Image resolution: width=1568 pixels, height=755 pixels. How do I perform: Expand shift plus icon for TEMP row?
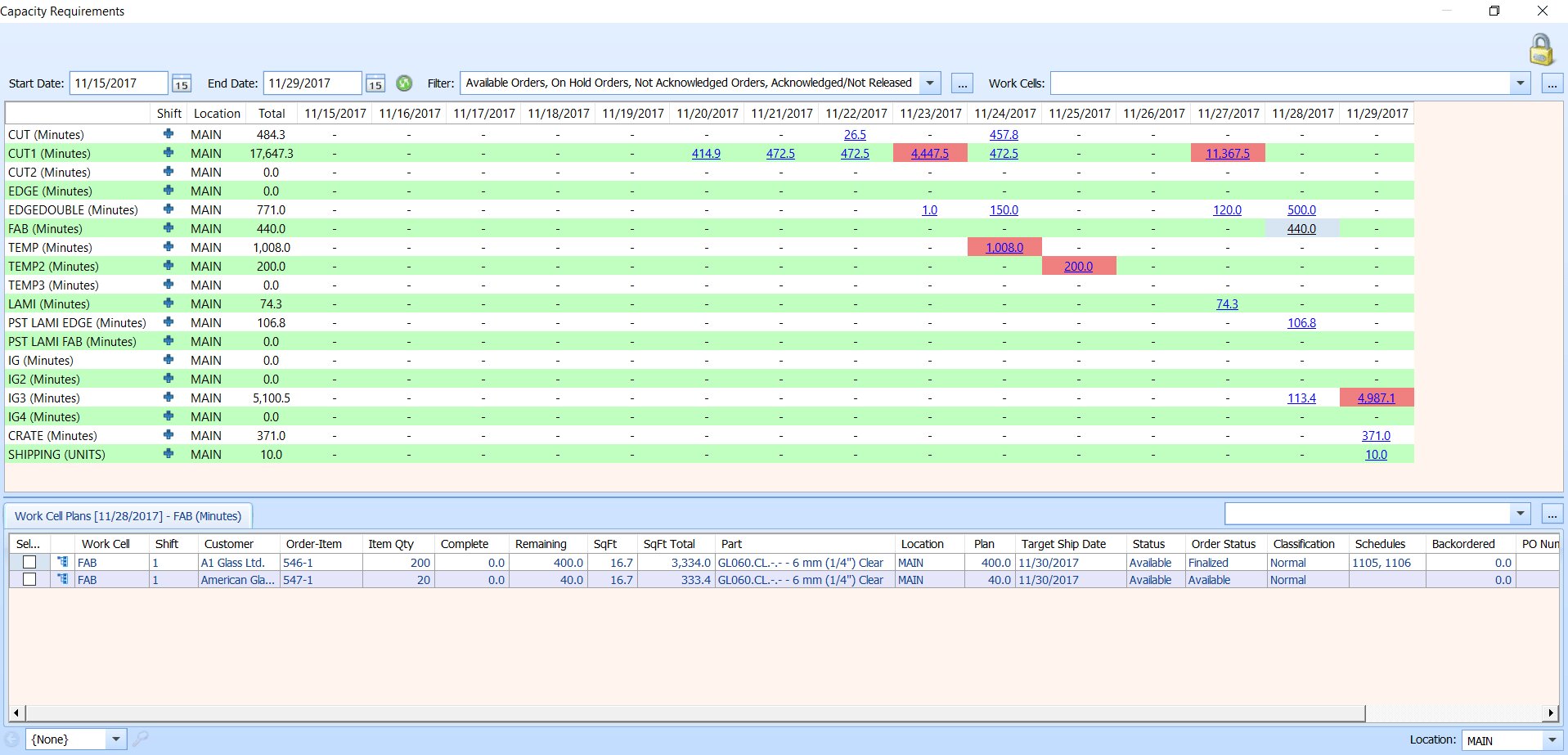click(168, 247)
